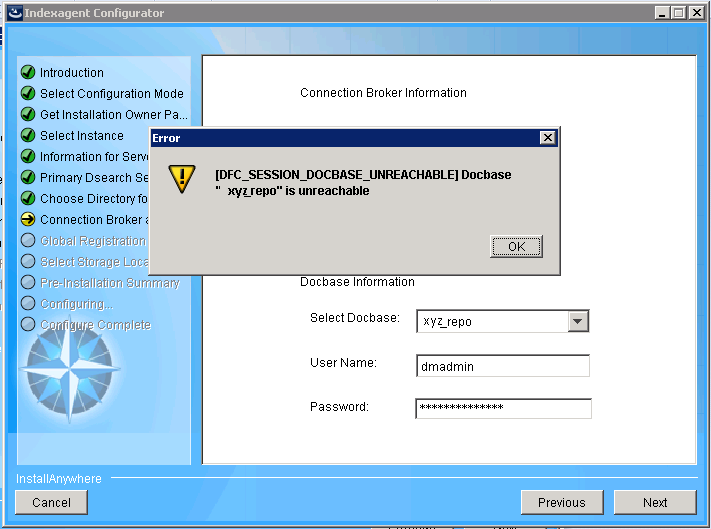Go back with the Previous button
711x529 pixels.
(562, 502)
